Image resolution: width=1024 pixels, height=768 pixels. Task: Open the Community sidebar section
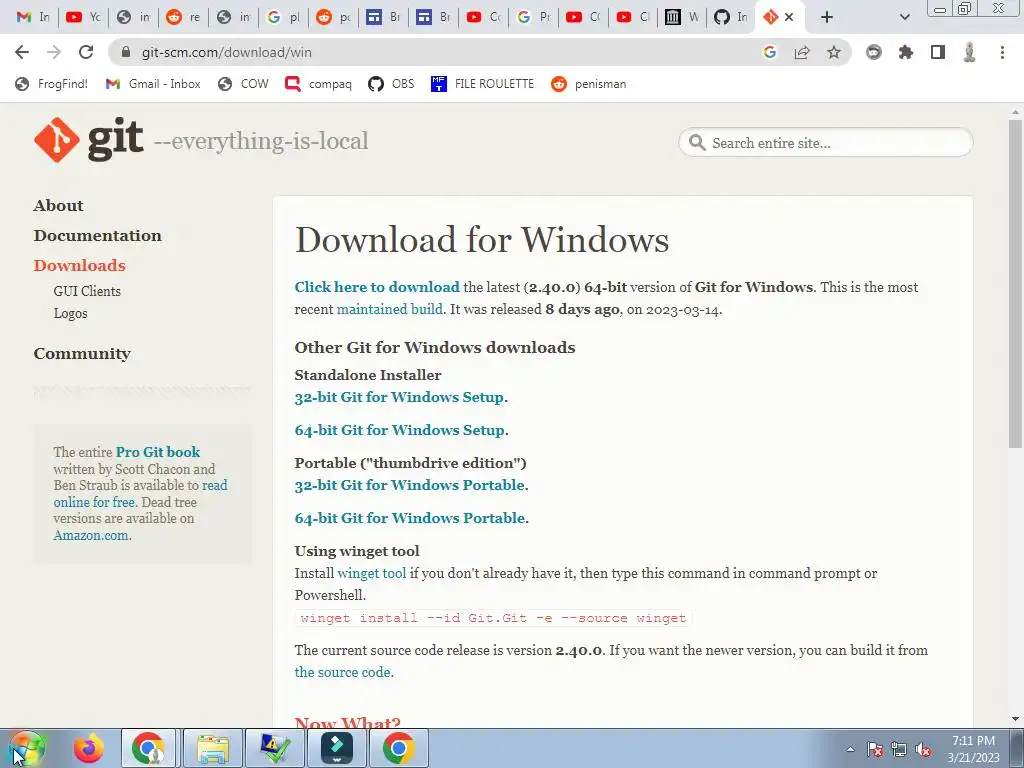[82, 353]
